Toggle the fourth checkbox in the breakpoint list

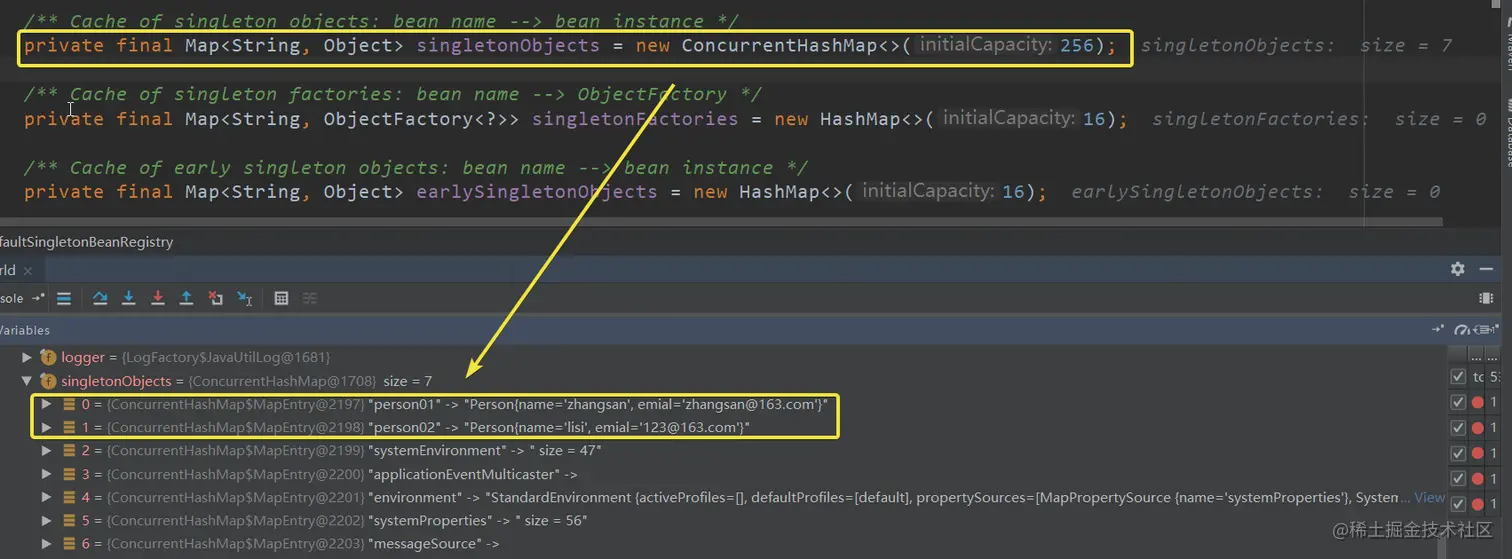[x=1458, y=453]
